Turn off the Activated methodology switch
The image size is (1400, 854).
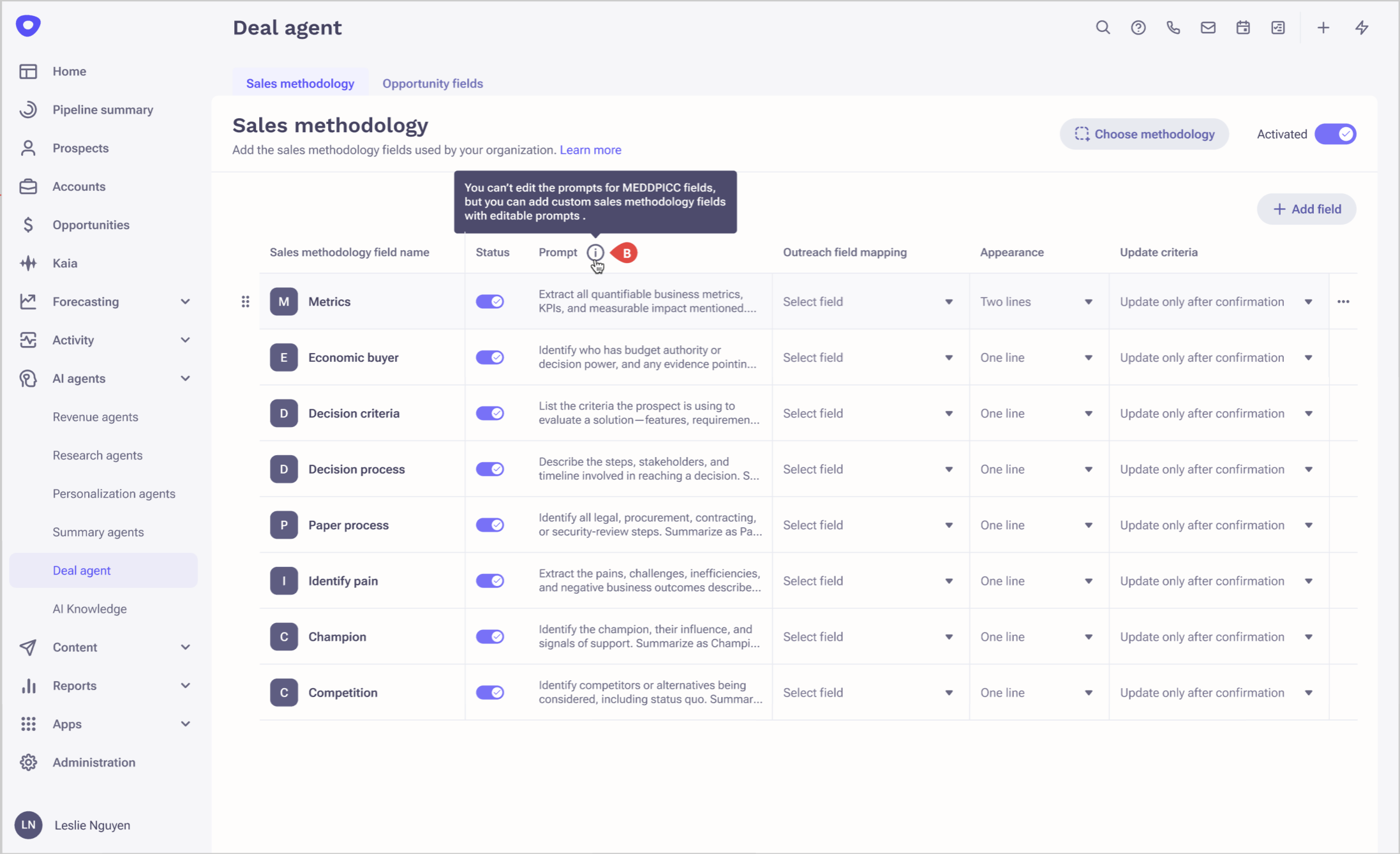point(1335,134)
